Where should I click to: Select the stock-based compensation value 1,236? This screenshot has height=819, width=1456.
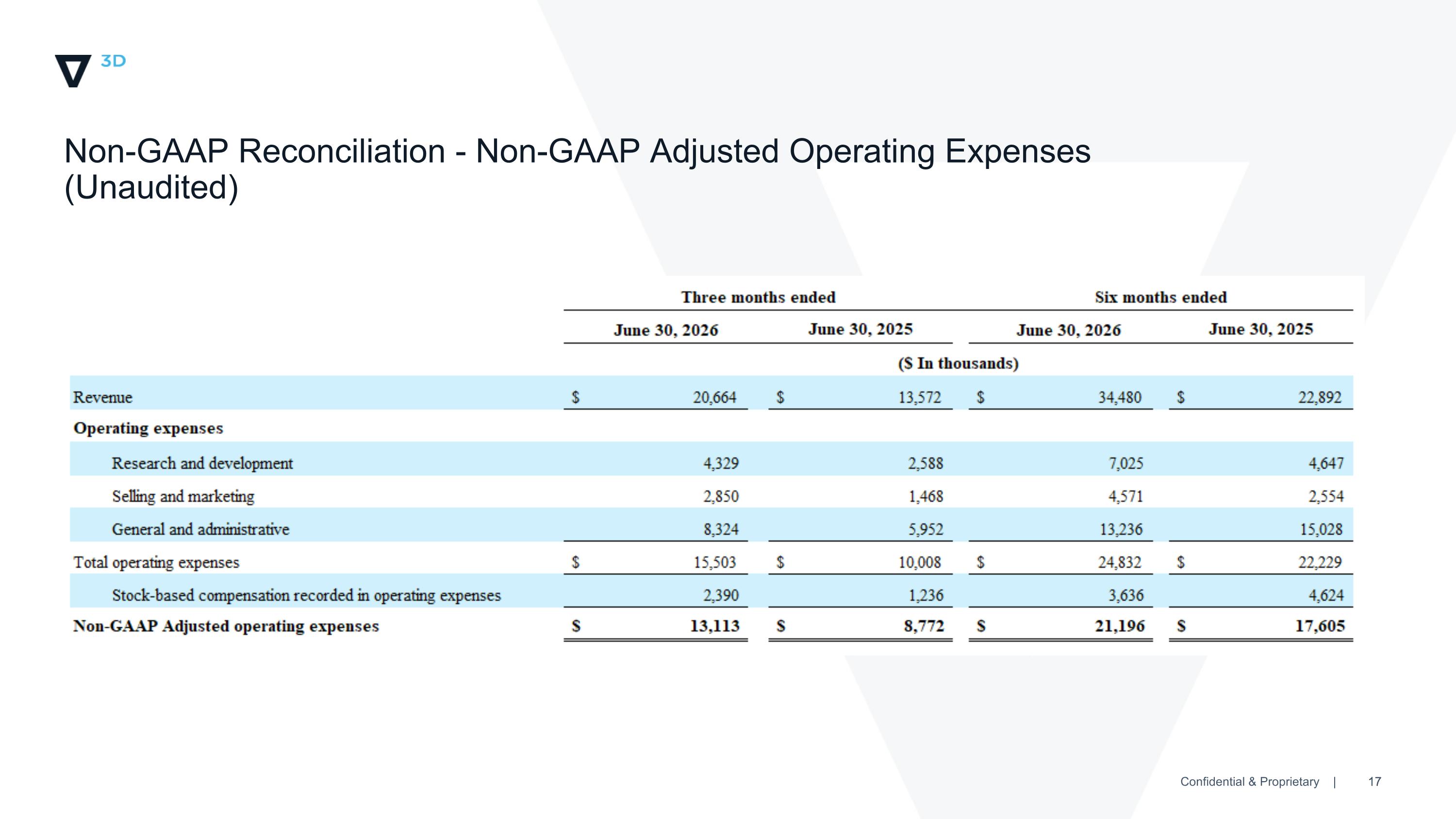(926, 595)
